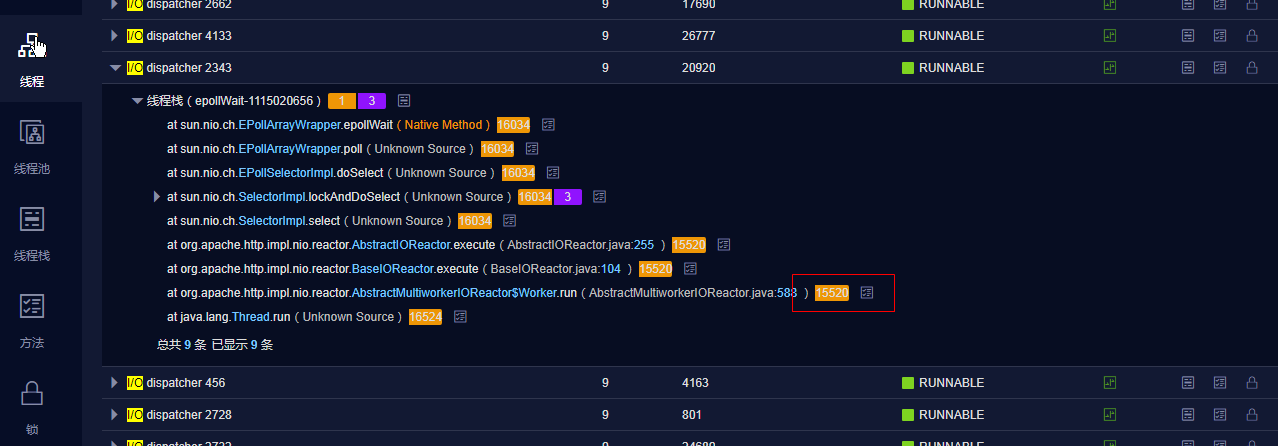Expand the I/O dispatcher 2728 row
Screen dimensions: 1278x446
click(114, 415)
